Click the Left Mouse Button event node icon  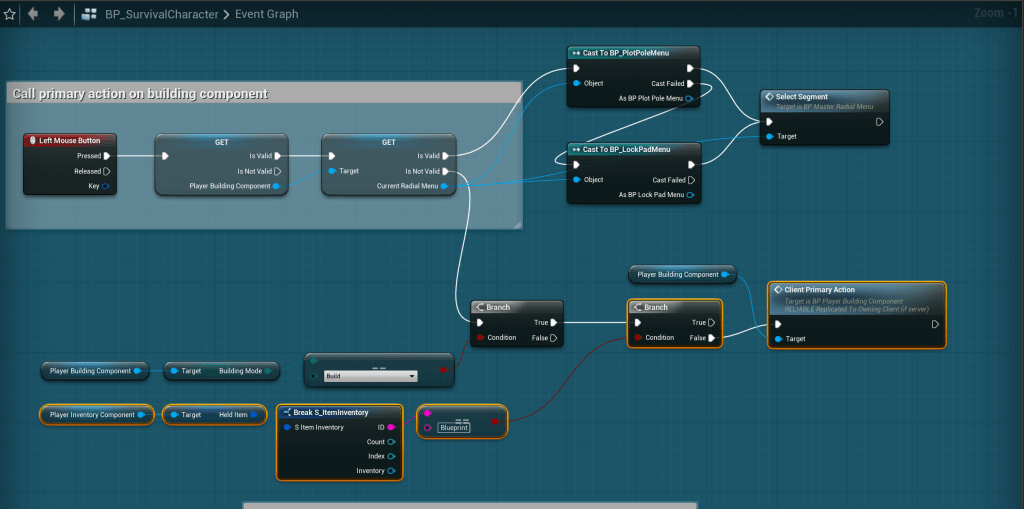[x=33, y=141]
